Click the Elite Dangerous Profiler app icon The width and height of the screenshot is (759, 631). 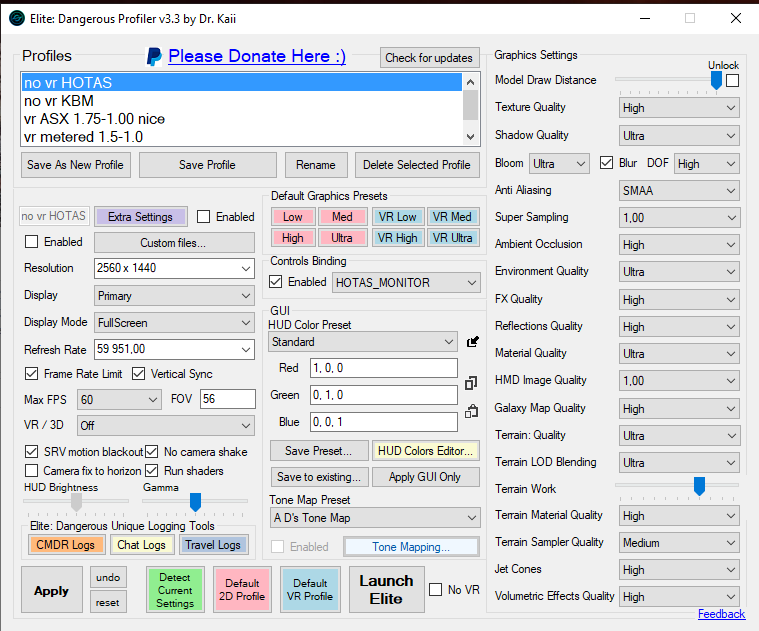click(16, 18)
